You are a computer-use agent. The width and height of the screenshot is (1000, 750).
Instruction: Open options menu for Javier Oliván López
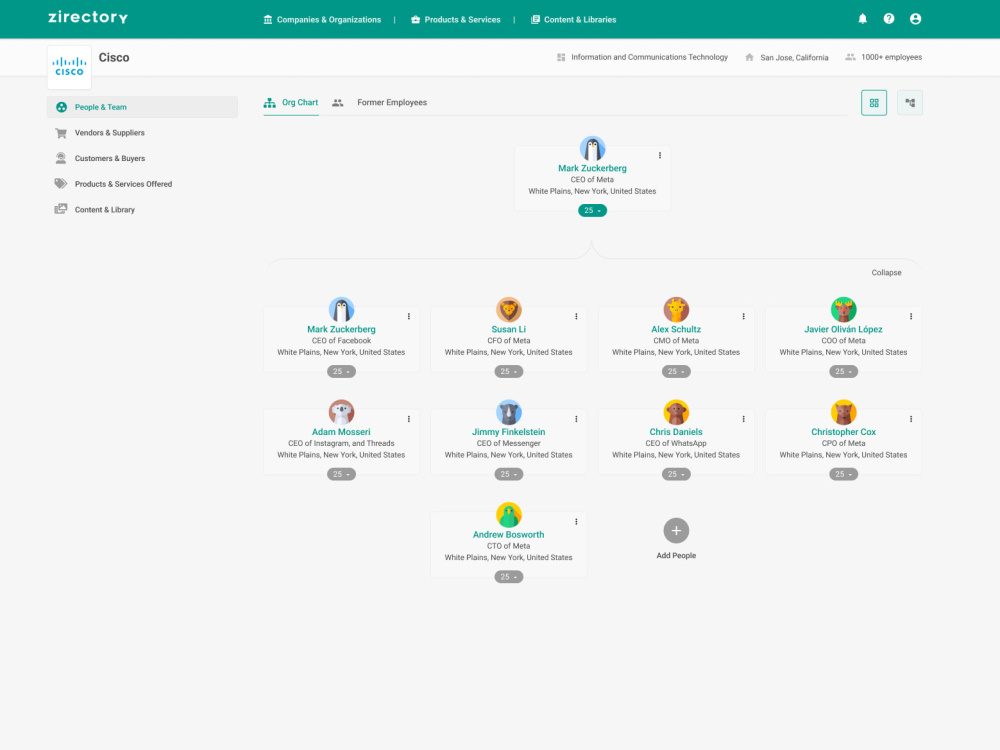(x=911, y=316)
